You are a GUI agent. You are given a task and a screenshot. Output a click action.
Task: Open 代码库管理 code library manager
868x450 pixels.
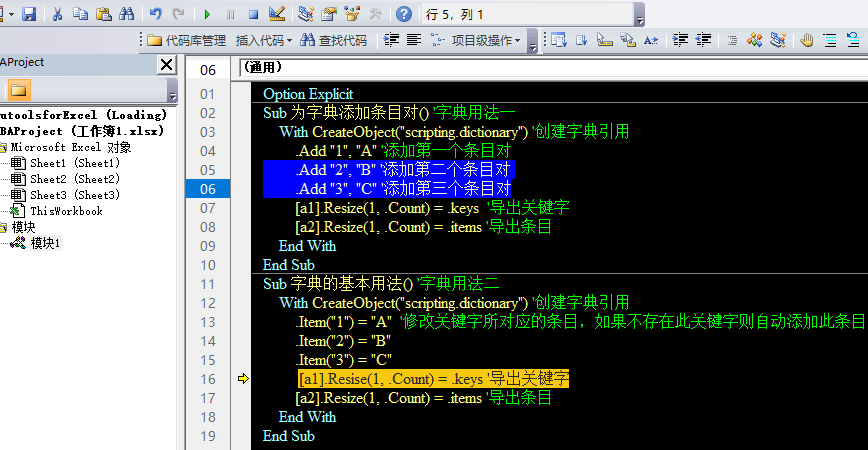[x=187, y=40]
